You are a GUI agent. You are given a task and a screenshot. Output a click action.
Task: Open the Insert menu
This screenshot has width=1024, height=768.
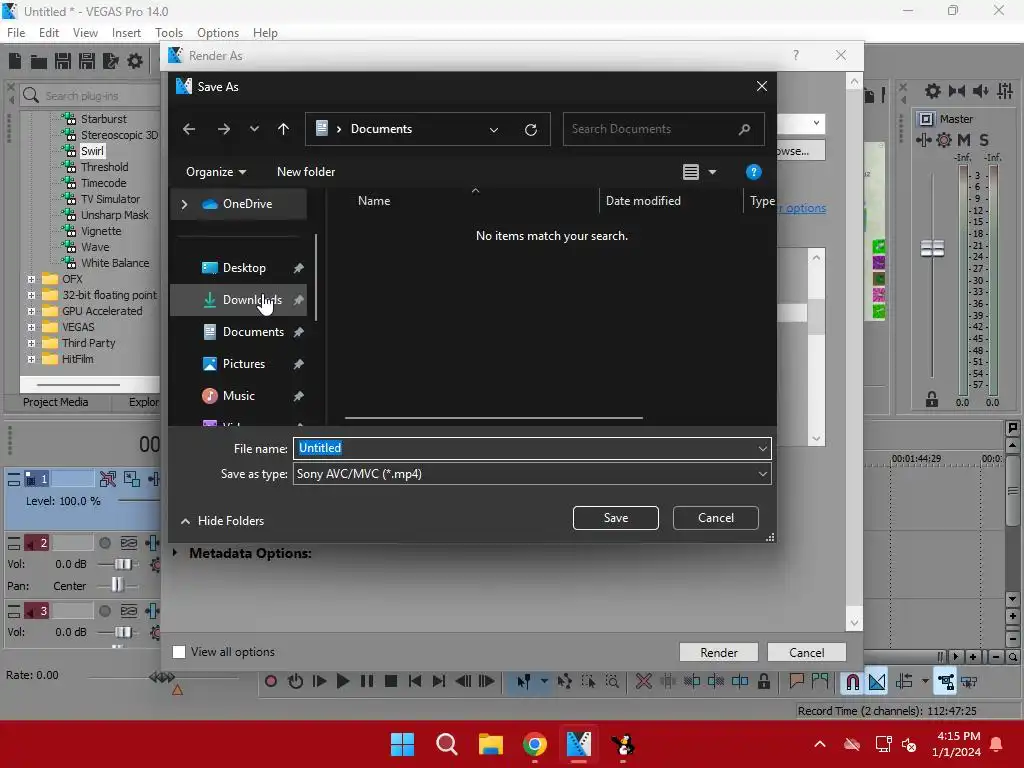(x=126, y=33)
